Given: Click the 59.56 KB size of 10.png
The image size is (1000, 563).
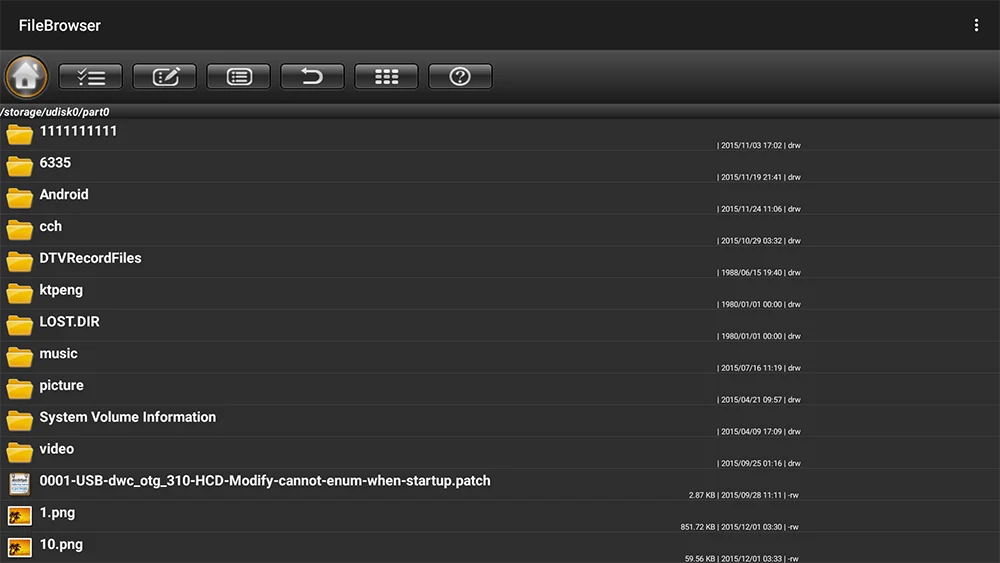Looking at the screenshot, I should [700, 559].
